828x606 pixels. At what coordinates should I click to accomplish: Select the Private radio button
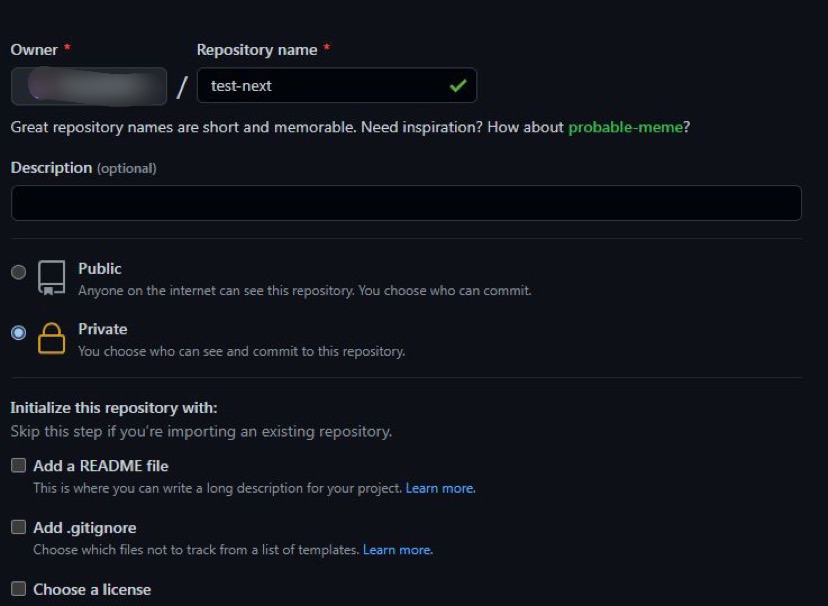click(x=18, y=333)
